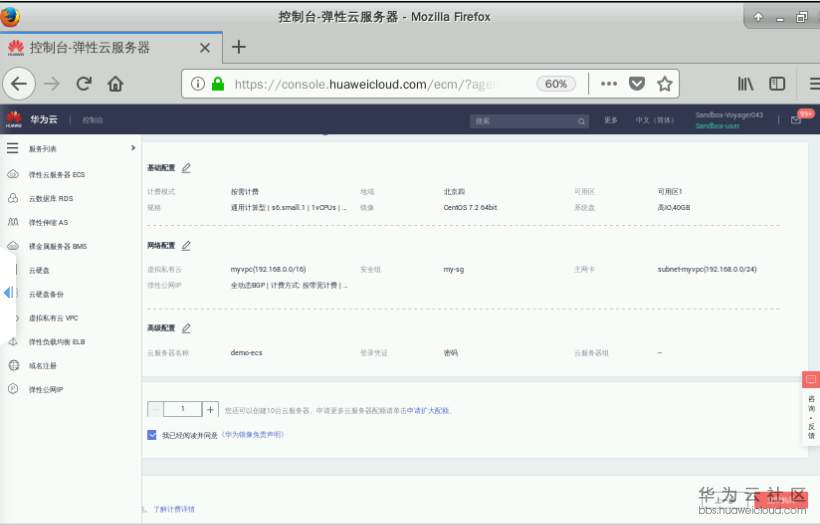
Task: Open the Firefox library icon
Action: pyautogui.click(x=745, y=84)
